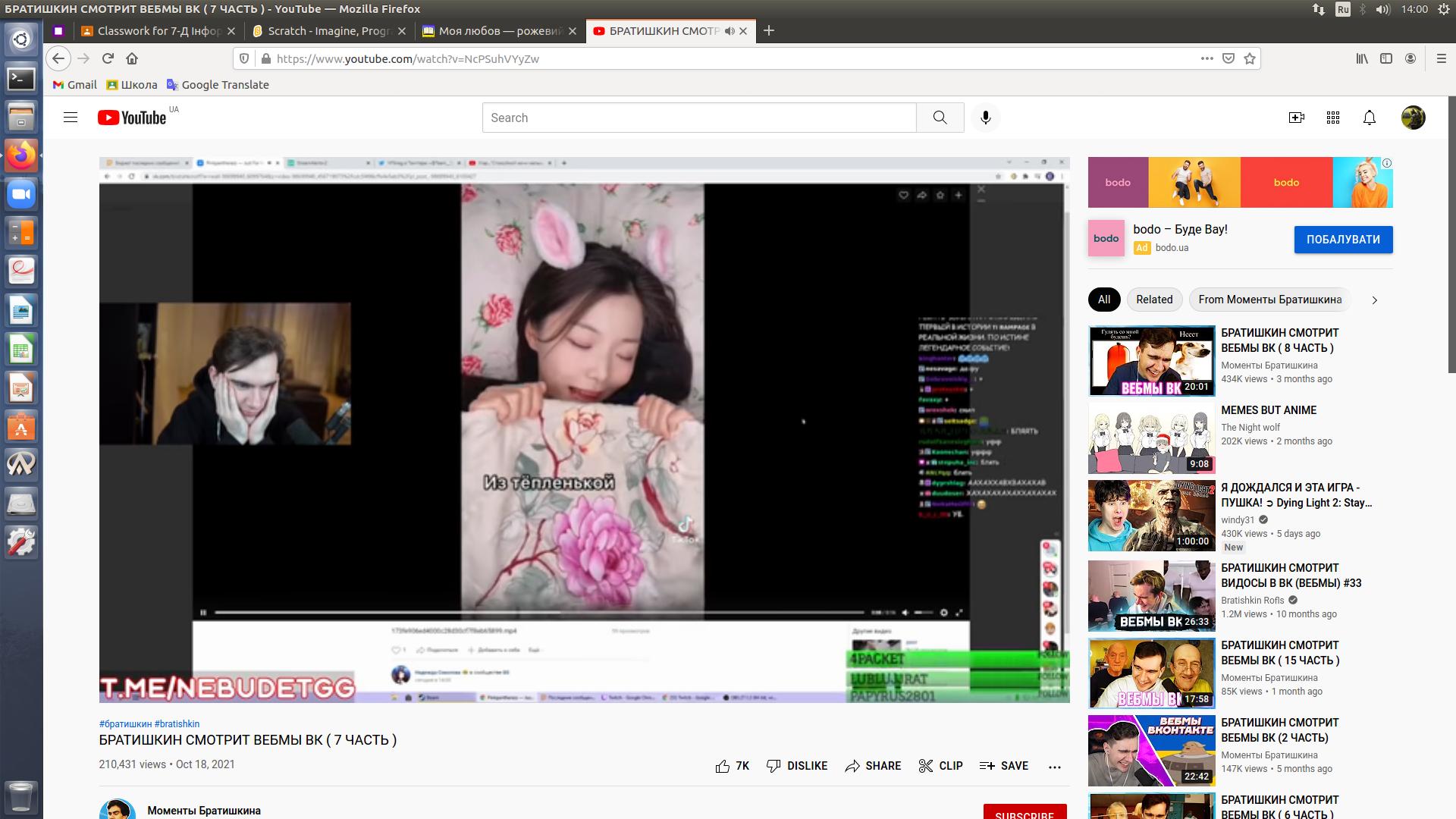
Task: Click the search magnifier button
Action: 940,118
